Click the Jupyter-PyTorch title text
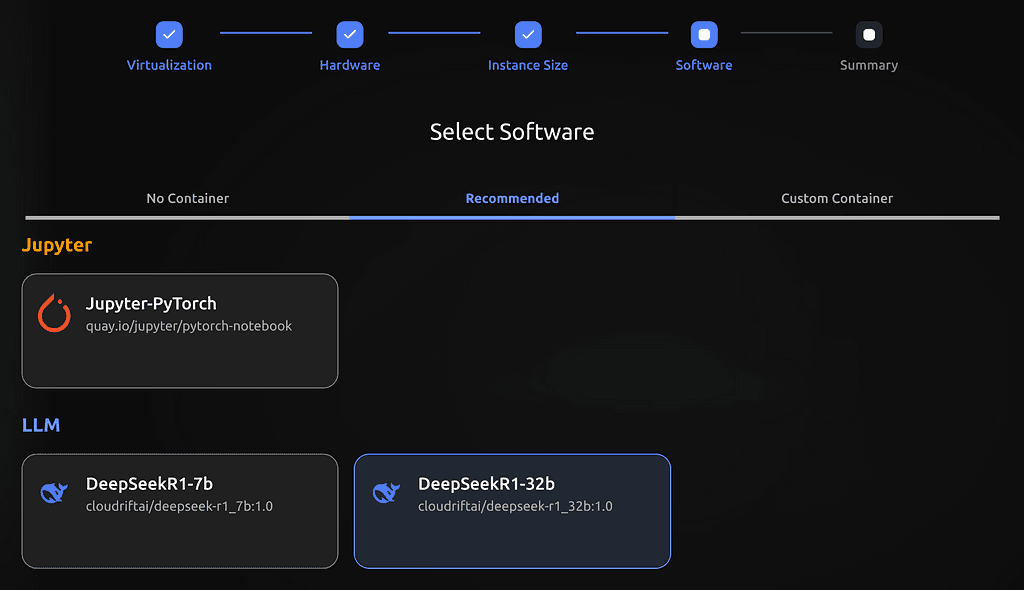This screenshot has height=590, width=1024. (151, 304)
